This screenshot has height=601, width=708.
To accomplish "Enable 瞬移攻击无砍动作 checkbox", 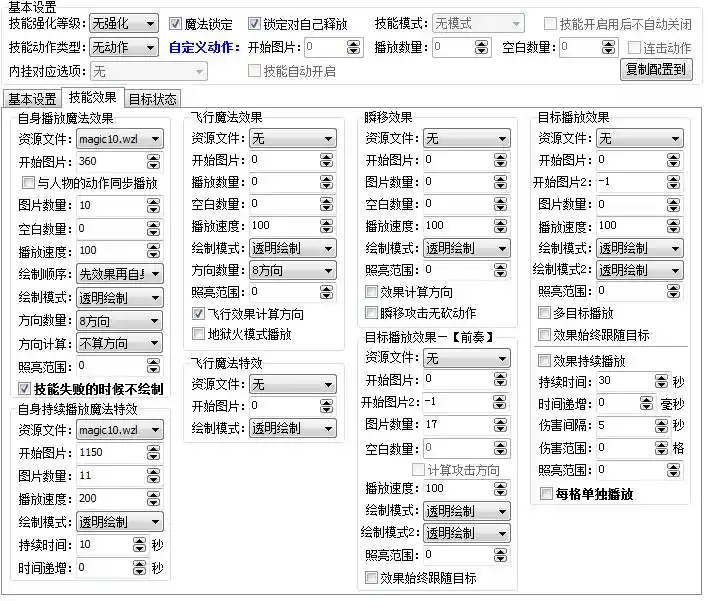I will (371, 312).
